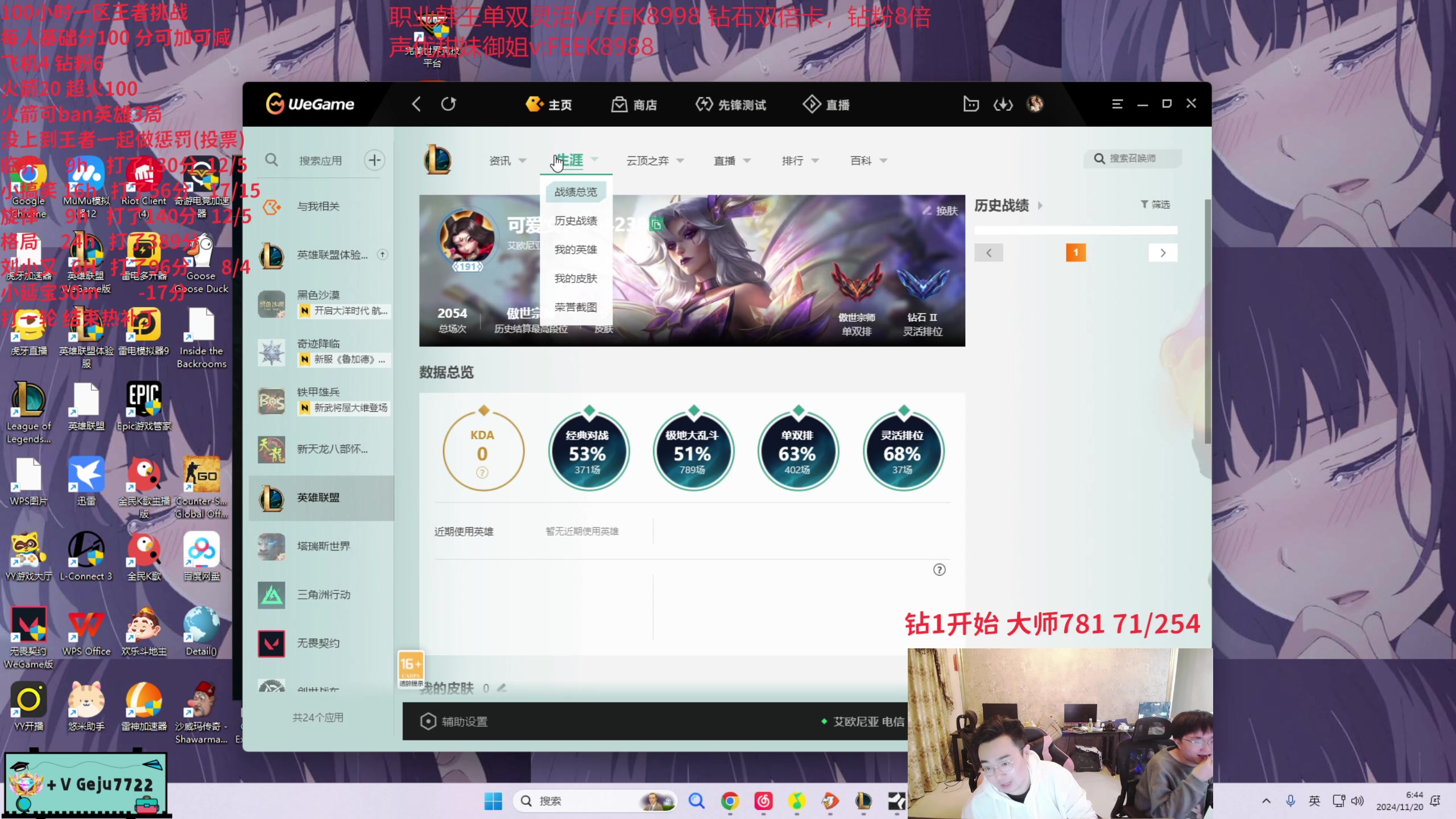Click the search apps magnifier icon
The width and height of the screenshot is (1456, 819).
pos(272,160)
